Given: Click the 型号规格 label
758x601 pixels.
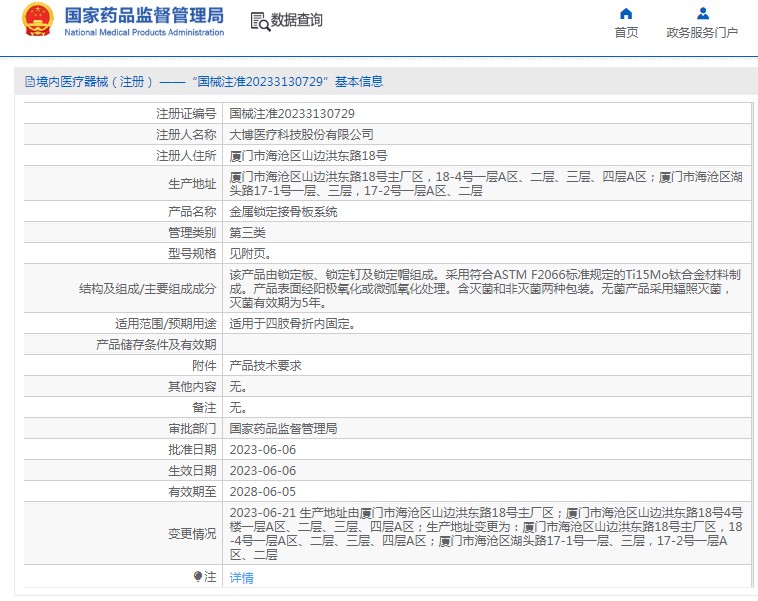Looking at the screenshot, I should point(192,253).
